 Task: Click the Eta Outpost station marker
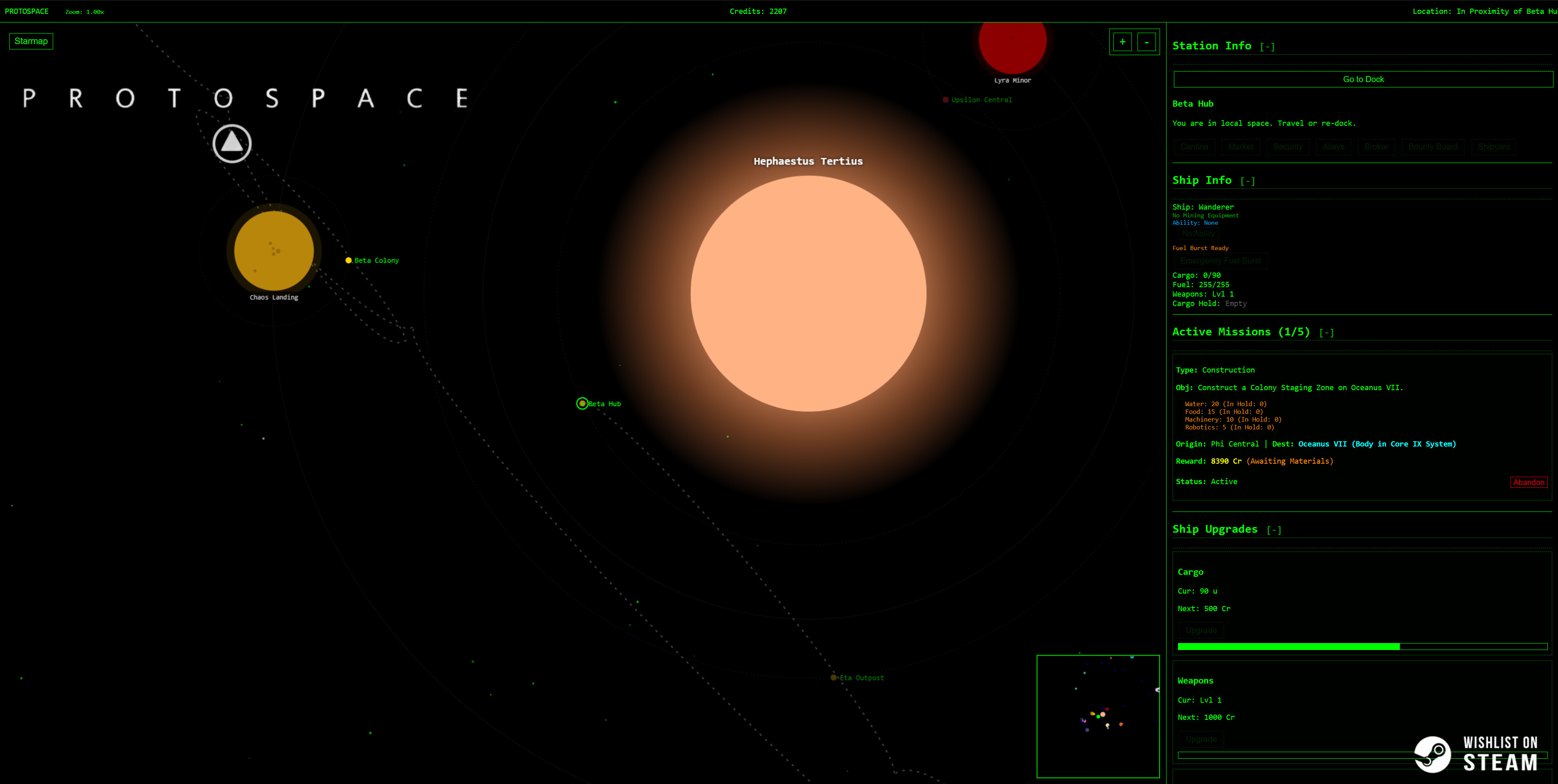coord(834,677)
